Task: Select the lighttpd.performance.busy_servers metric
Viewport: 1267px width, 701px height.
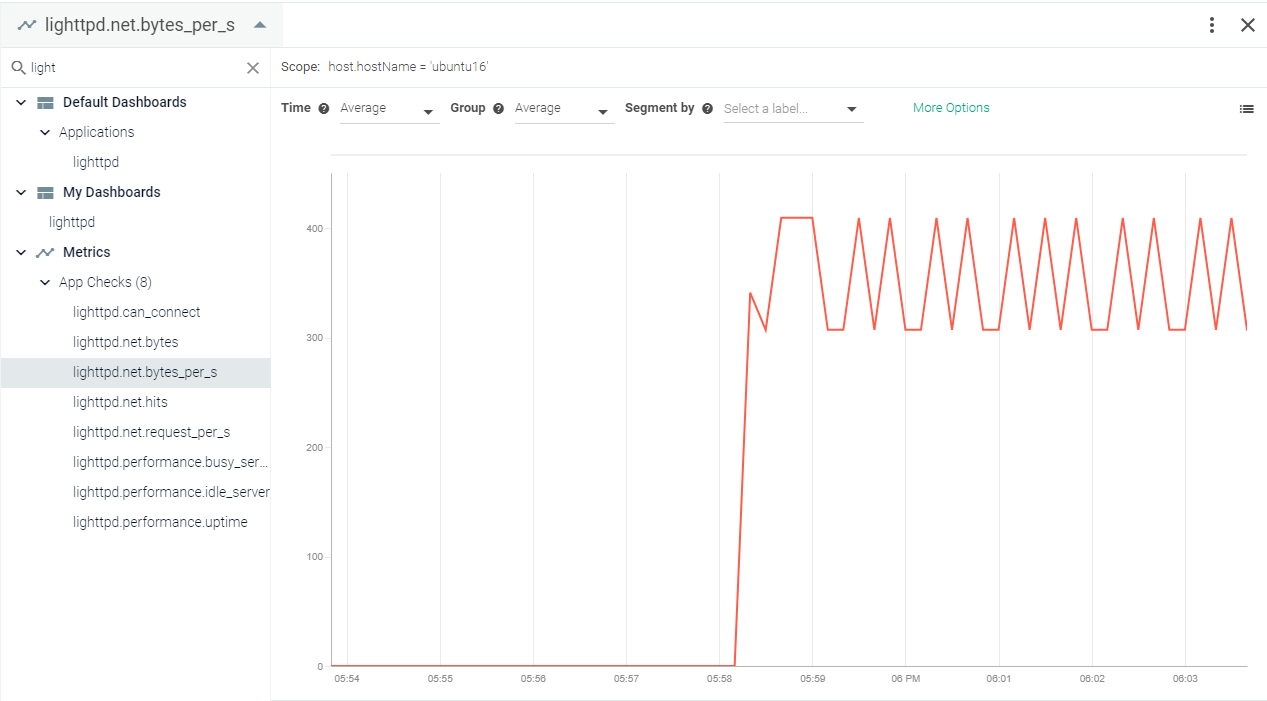Action: click(x=171, y=462)
